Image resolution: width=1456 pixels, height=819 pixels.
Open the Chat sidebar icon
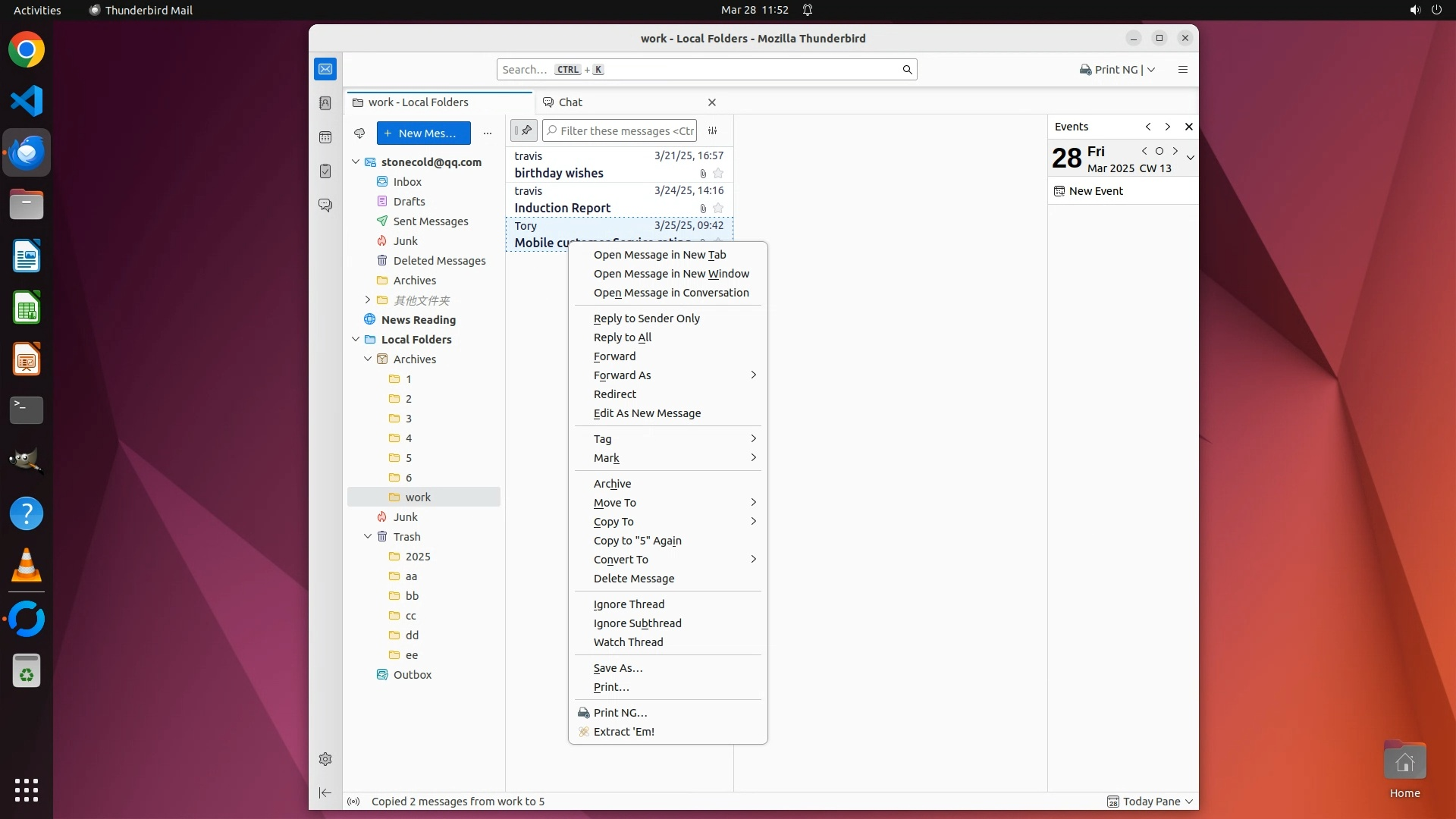(325, 206)
